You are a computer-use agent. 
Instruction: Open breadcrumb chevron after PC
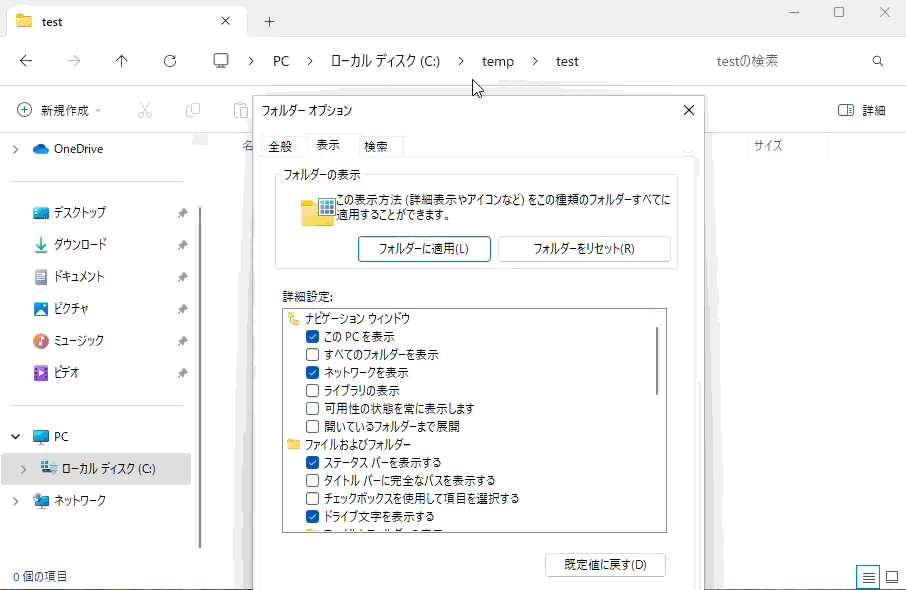pos(310,61)
